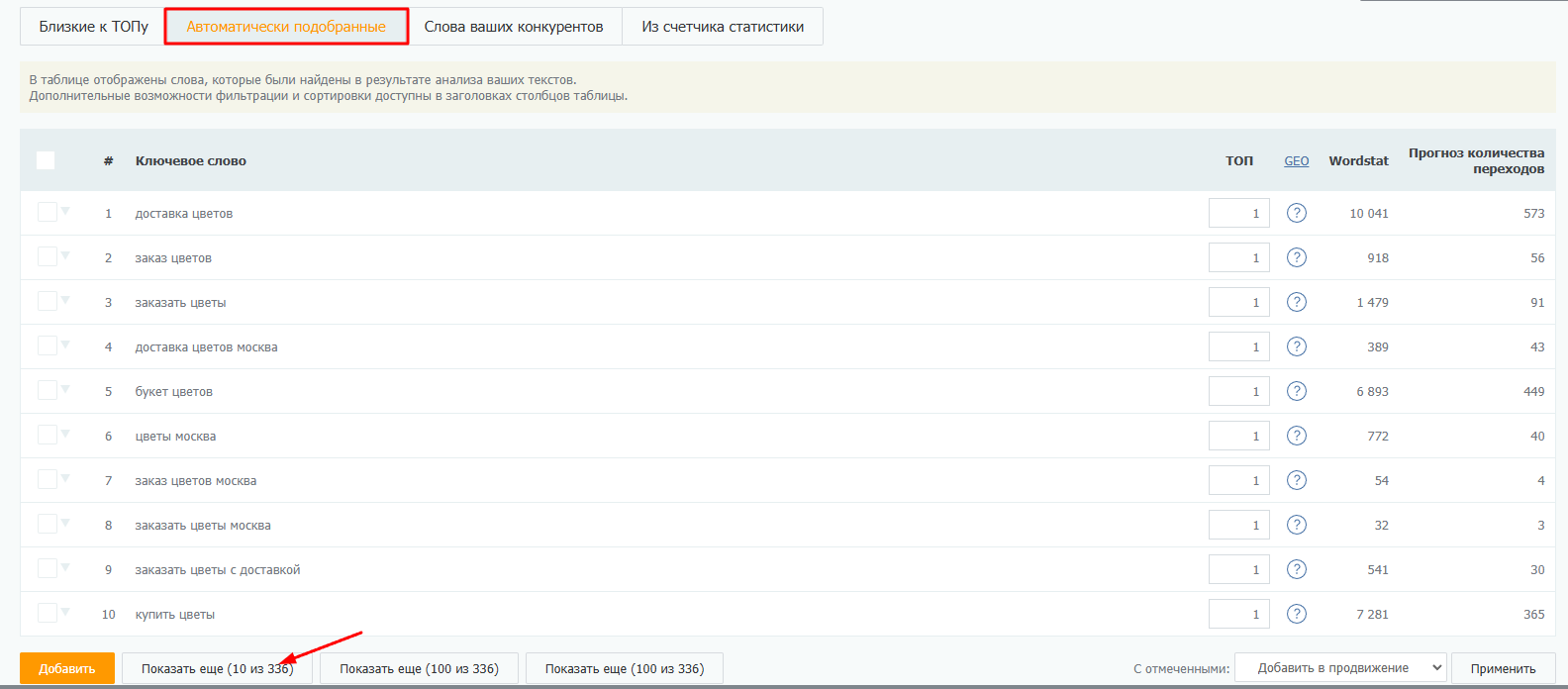Expand the arrow beside 'купить цветы' row
Screen dimensions: 1568x689
[65, 612]
